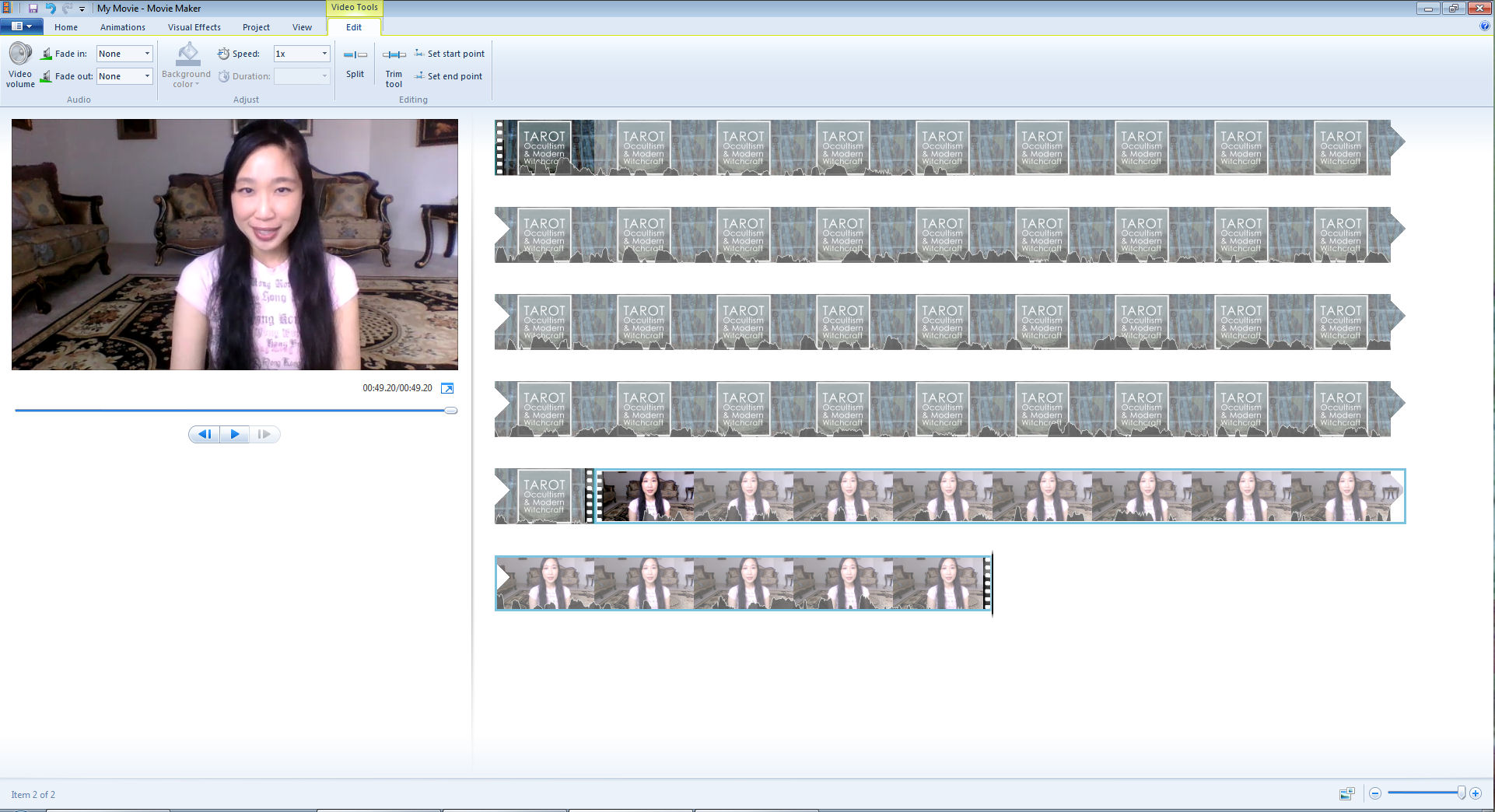Click Set end point
Viewport: 1495px width, 812px height.
click(449, 76)
